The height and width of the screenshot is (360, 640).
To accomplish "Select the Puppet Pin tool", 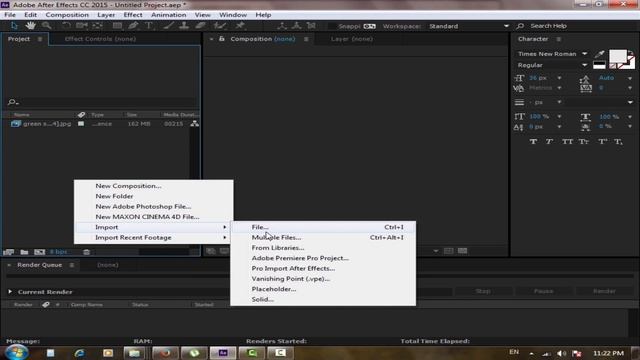I will (x=240, y=26).
